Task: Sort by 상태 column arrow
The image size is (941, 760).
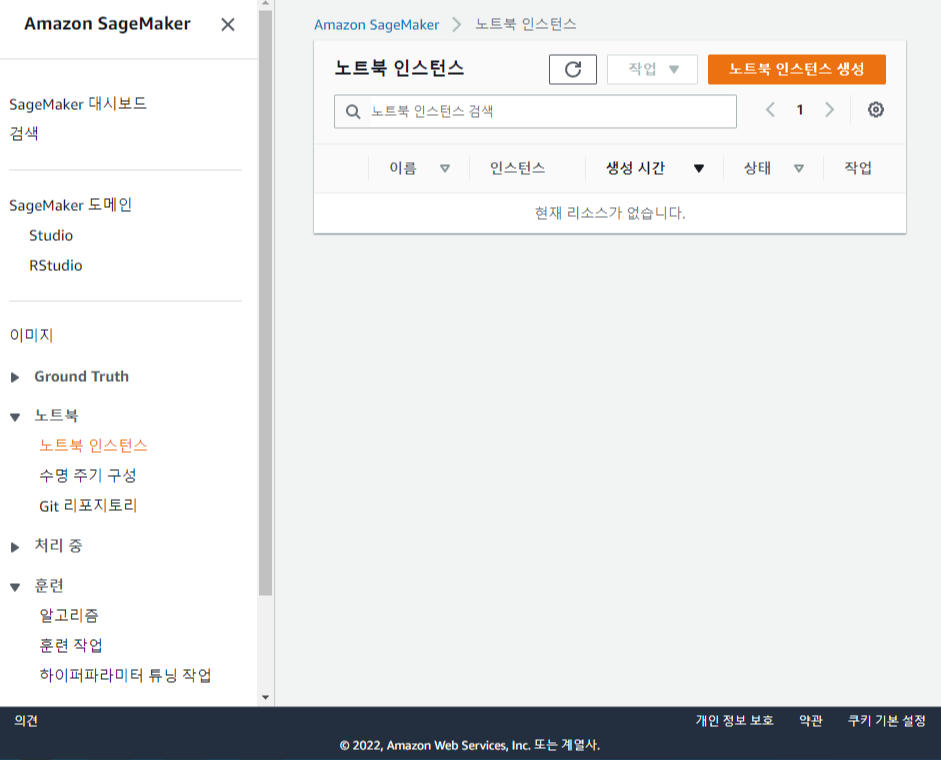Action: coord(799,169)
